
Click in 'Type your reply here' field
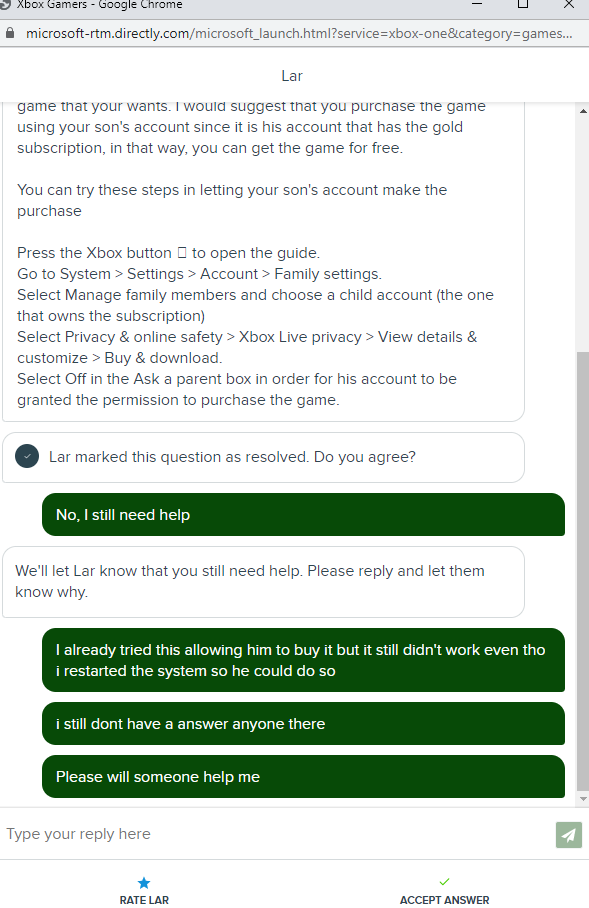(x=277, y=834)
